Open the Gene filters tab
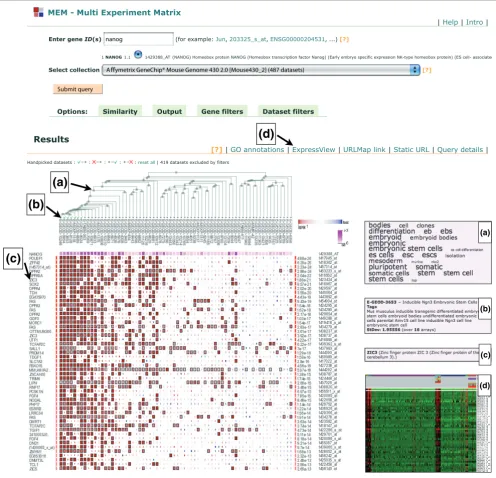Image resolution: width=496 pixels, height=478 pixels. click(222, 111)
